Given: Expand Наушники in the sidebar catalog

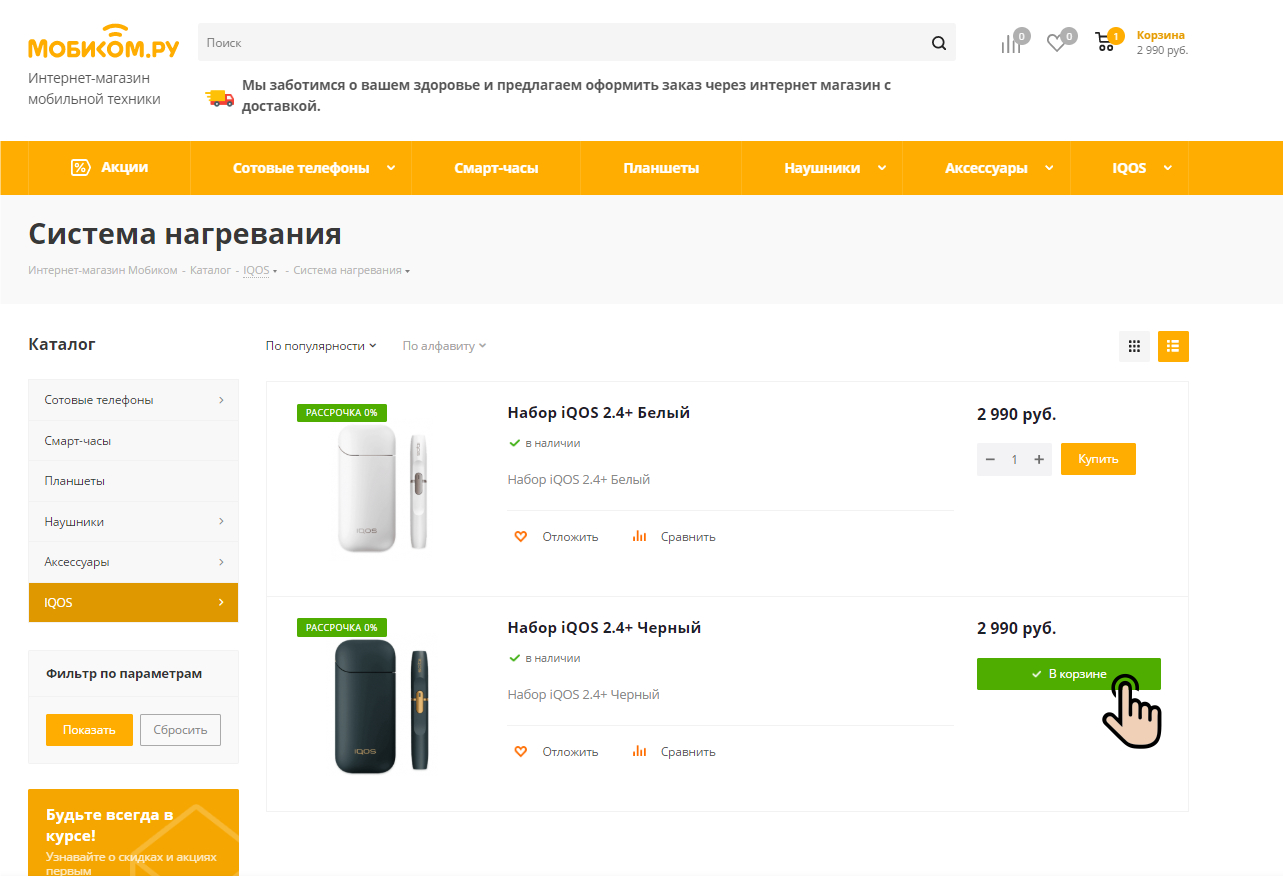Looking at the screenshot, I should pyautogui.click(x=221, y=521).
